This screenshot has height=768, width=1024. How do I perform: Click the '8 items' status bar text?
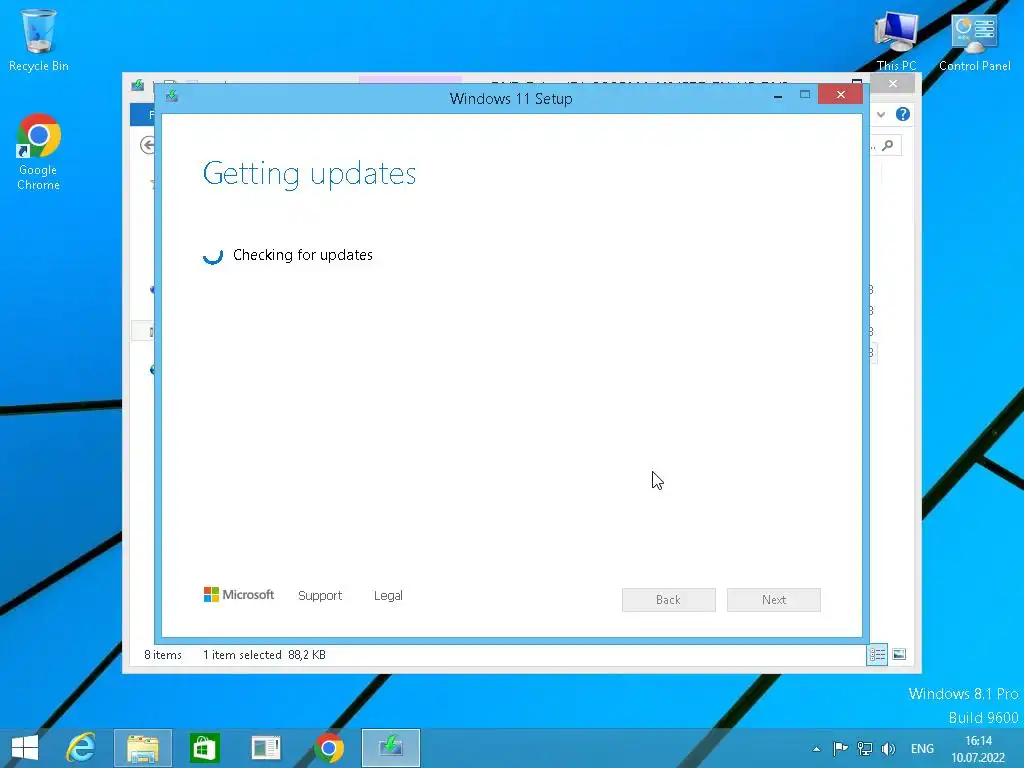163,655
